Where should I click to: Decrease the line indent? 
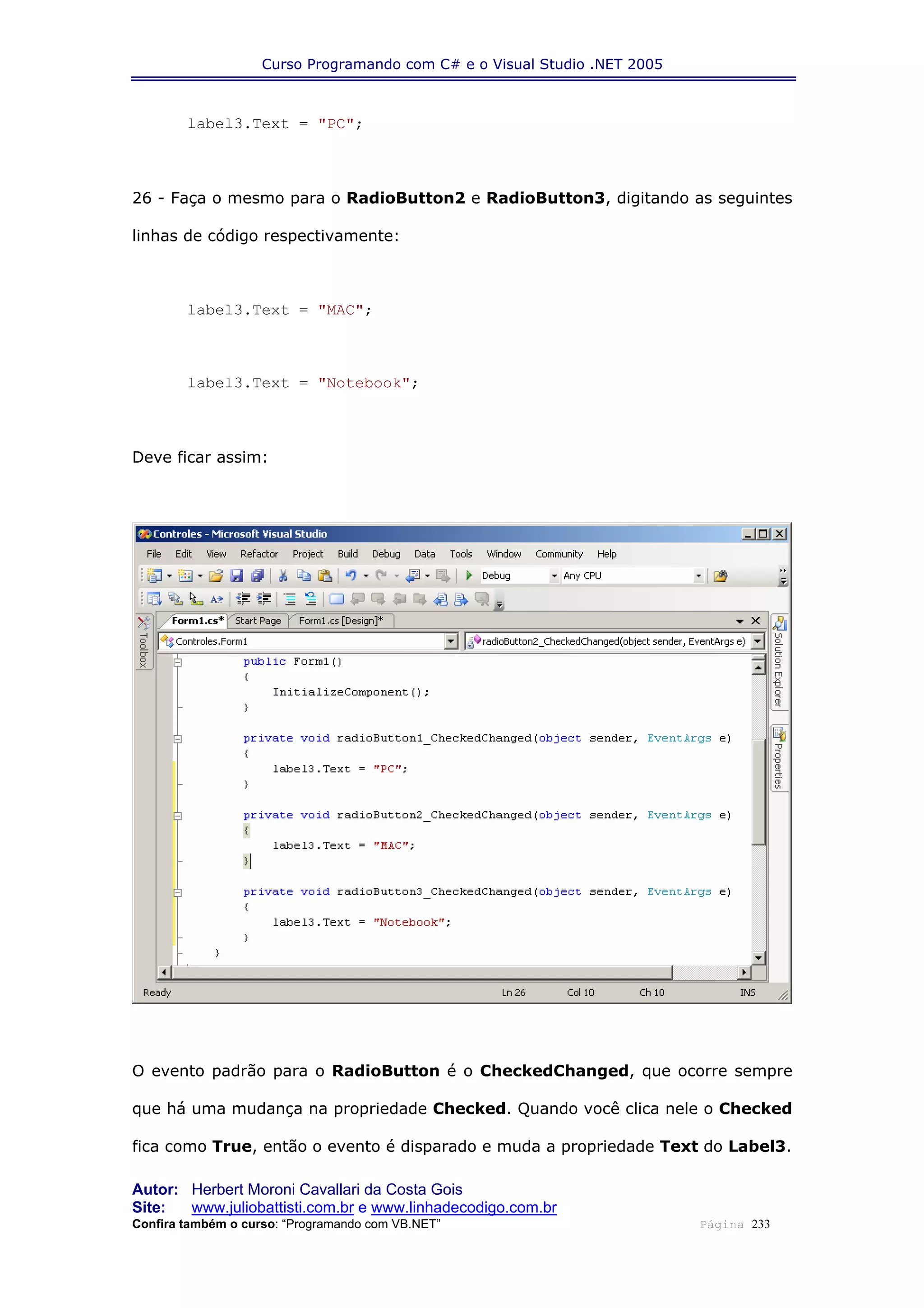coord(243,599)
